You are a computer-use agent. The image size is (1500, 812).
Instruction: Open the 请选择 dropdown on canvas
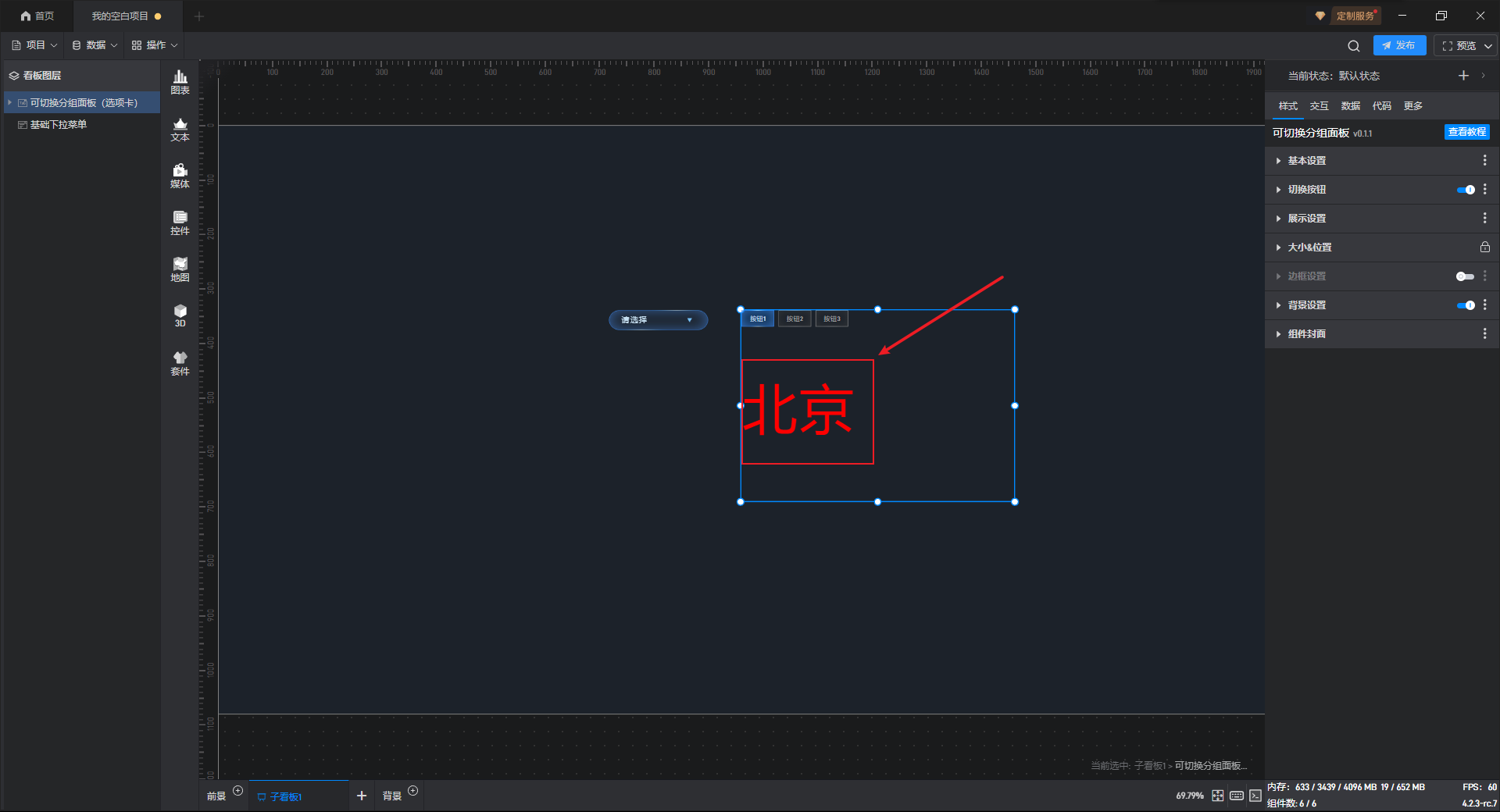click(658, 320)
